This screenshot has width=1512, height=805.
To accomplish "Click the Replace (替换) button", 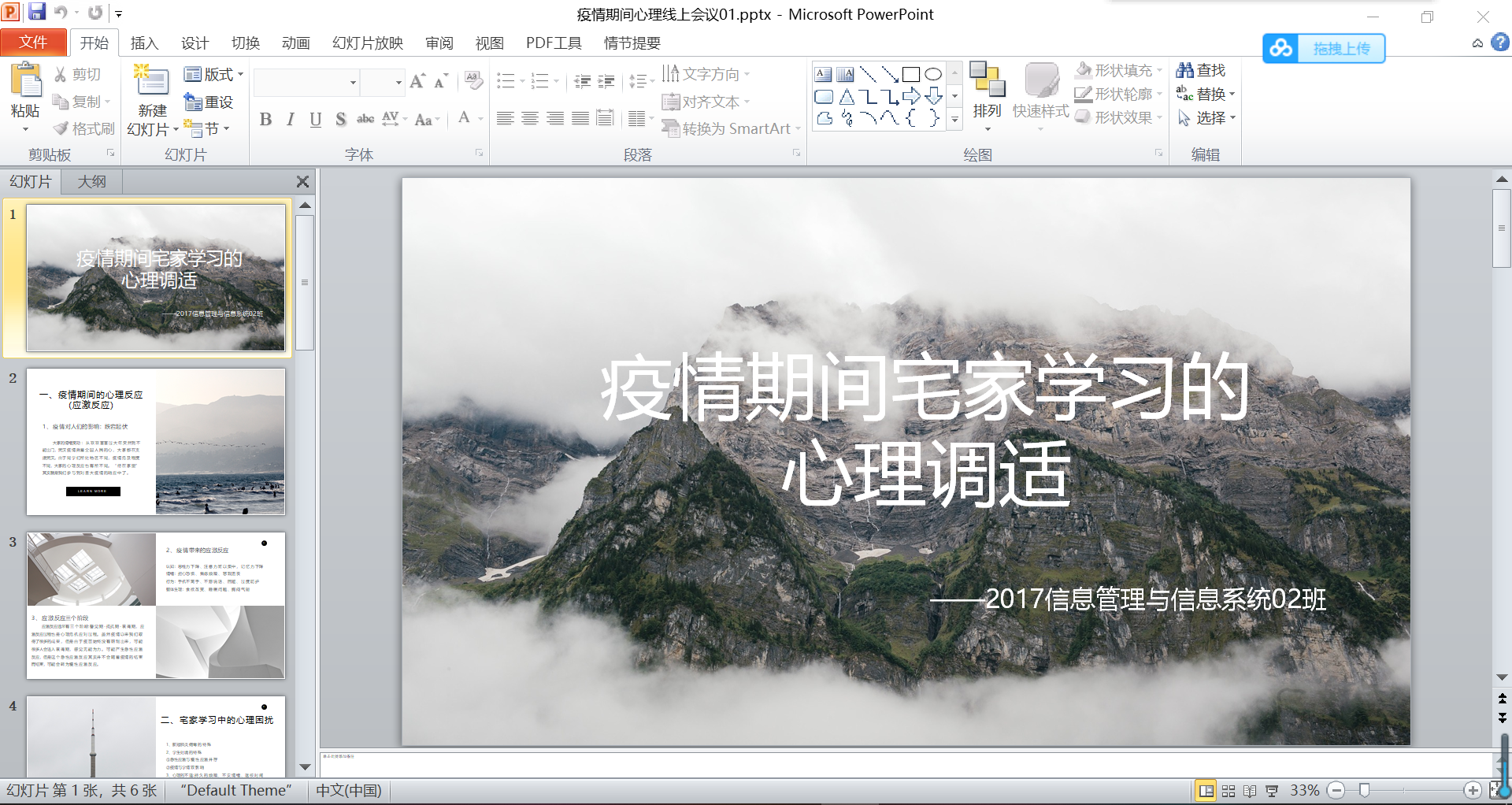I will [x=1206, y=94].
